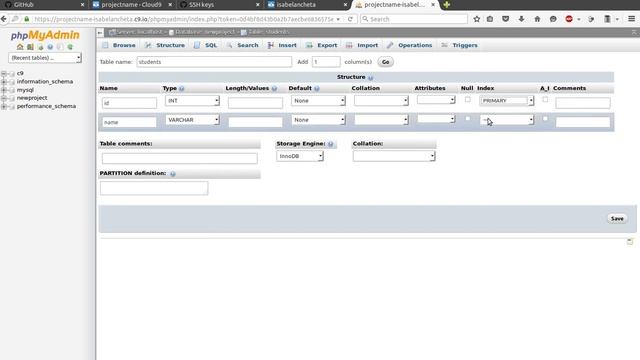This screenshot has height=360, width=640.
Task: Click the Go button
Action: [385, 62]
